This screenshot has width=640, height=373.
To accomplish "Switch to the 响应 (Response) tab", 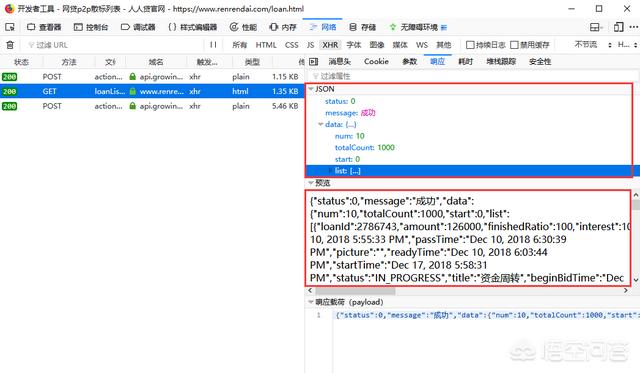I will (x=437, y=62).
